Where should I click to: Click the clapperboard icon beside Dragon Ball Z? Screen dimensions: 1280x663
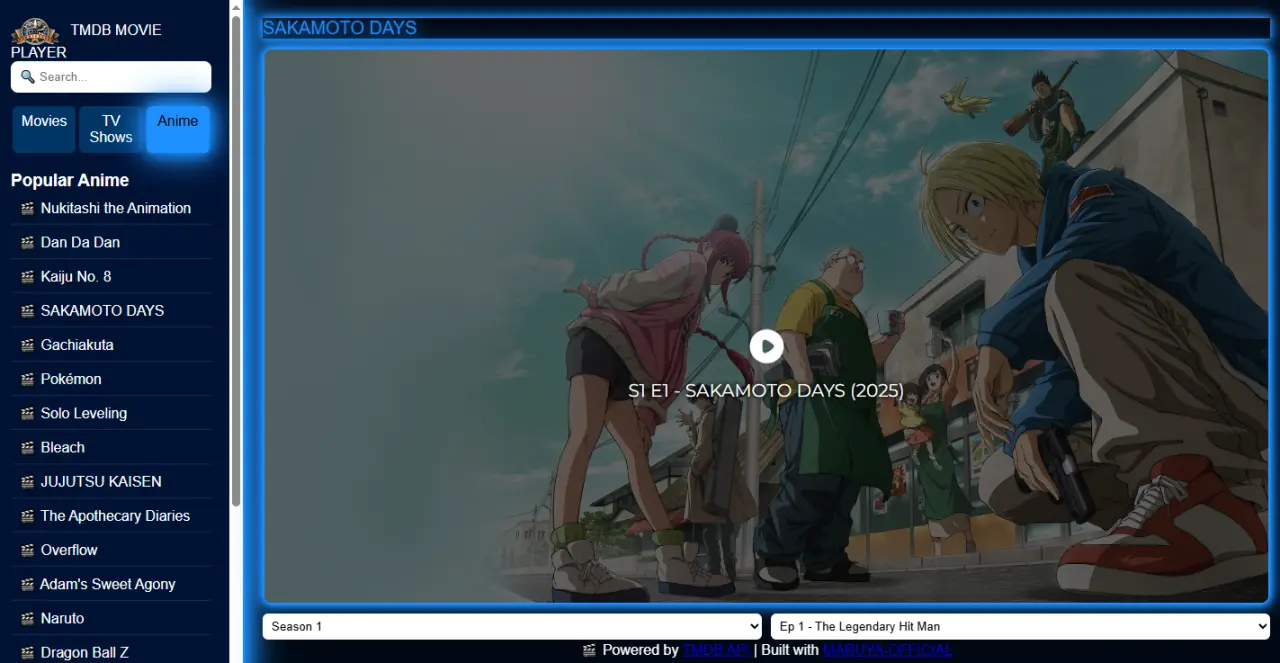click(x=28, y=652)
